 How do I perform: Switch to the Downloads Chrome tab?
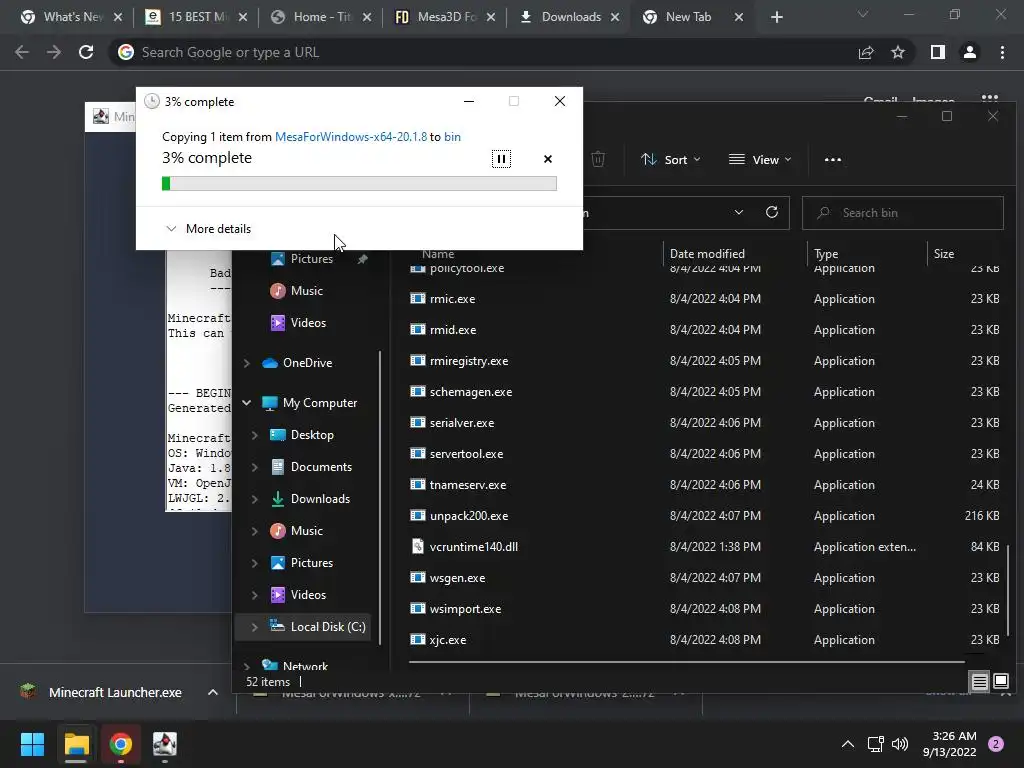tap(570, 17)
